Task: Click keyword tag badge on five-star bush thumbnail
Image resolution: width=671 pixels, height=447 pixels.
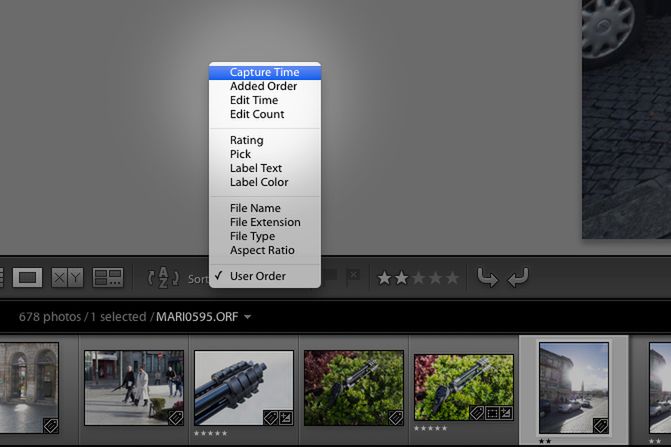Action: coord(477,413)
